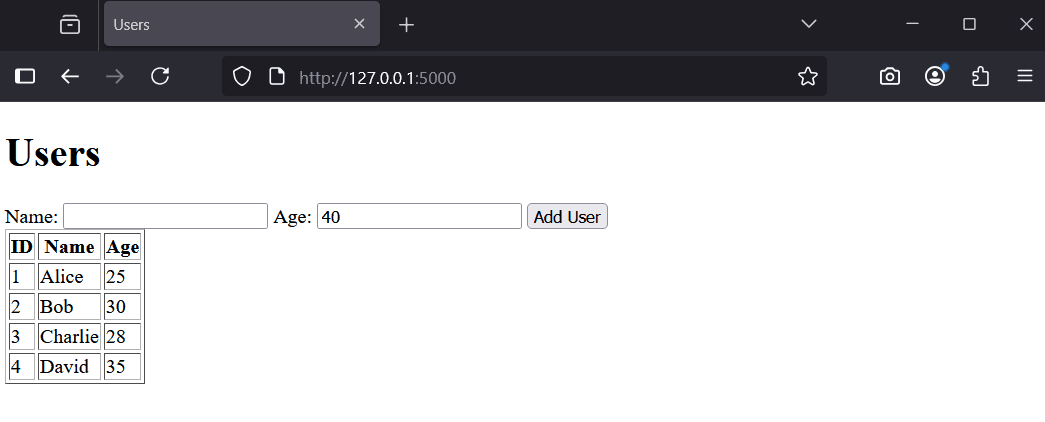Click the Add User button
Viewport: 1045px width, 422px height.
click(x=567, y=216)
